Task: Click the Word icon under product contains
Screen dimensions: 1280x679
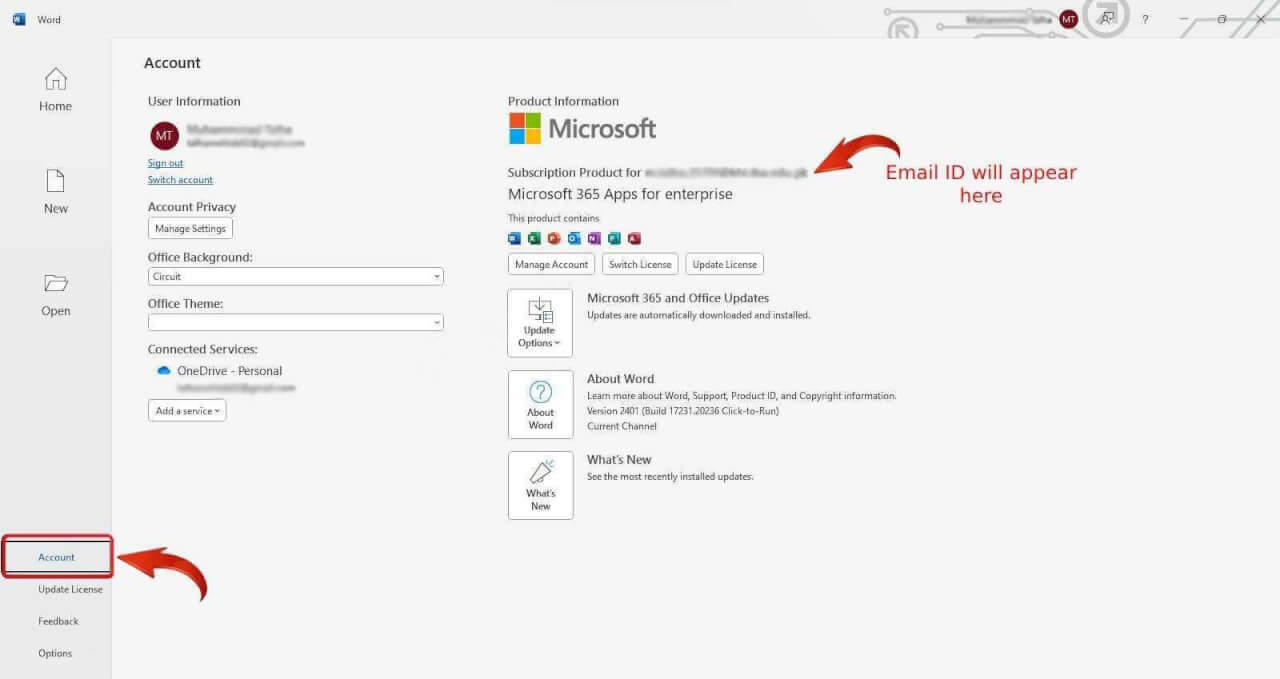Action: pyautogui.click(x=513, y=238)
